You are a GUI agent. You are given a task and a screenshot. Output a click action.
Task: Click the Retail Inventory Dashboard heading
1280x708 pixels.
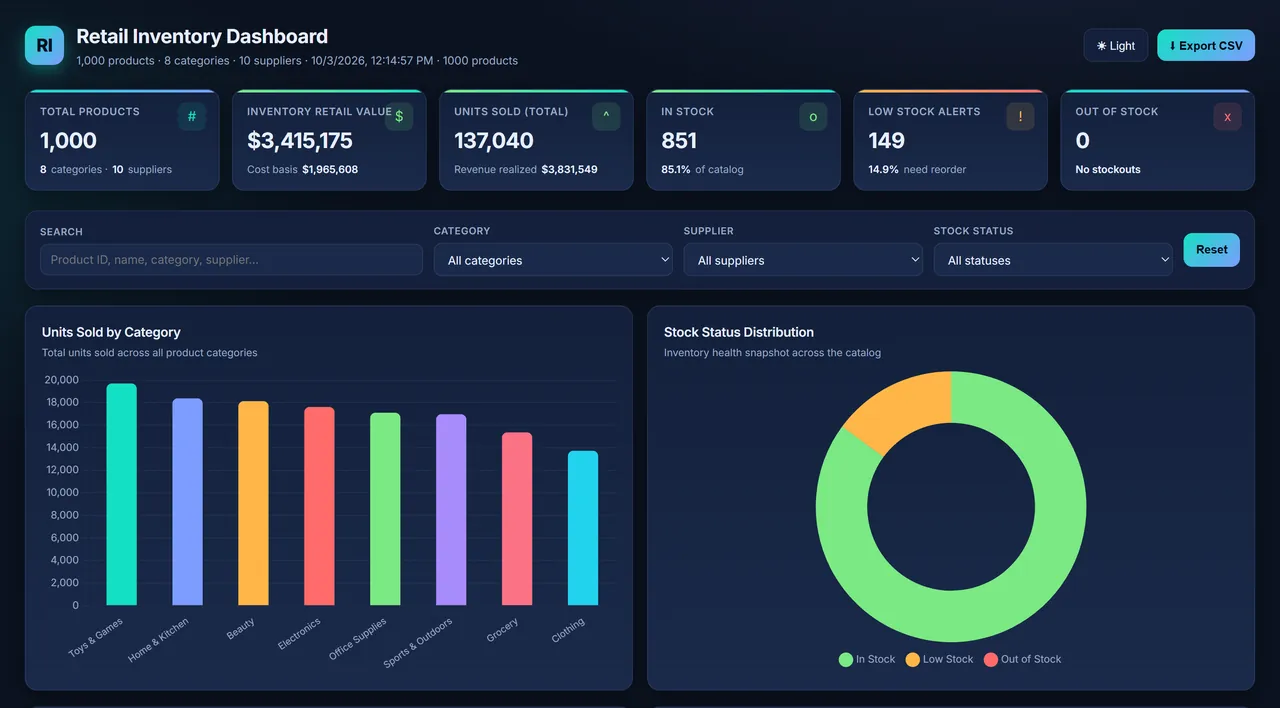[202, 36]
